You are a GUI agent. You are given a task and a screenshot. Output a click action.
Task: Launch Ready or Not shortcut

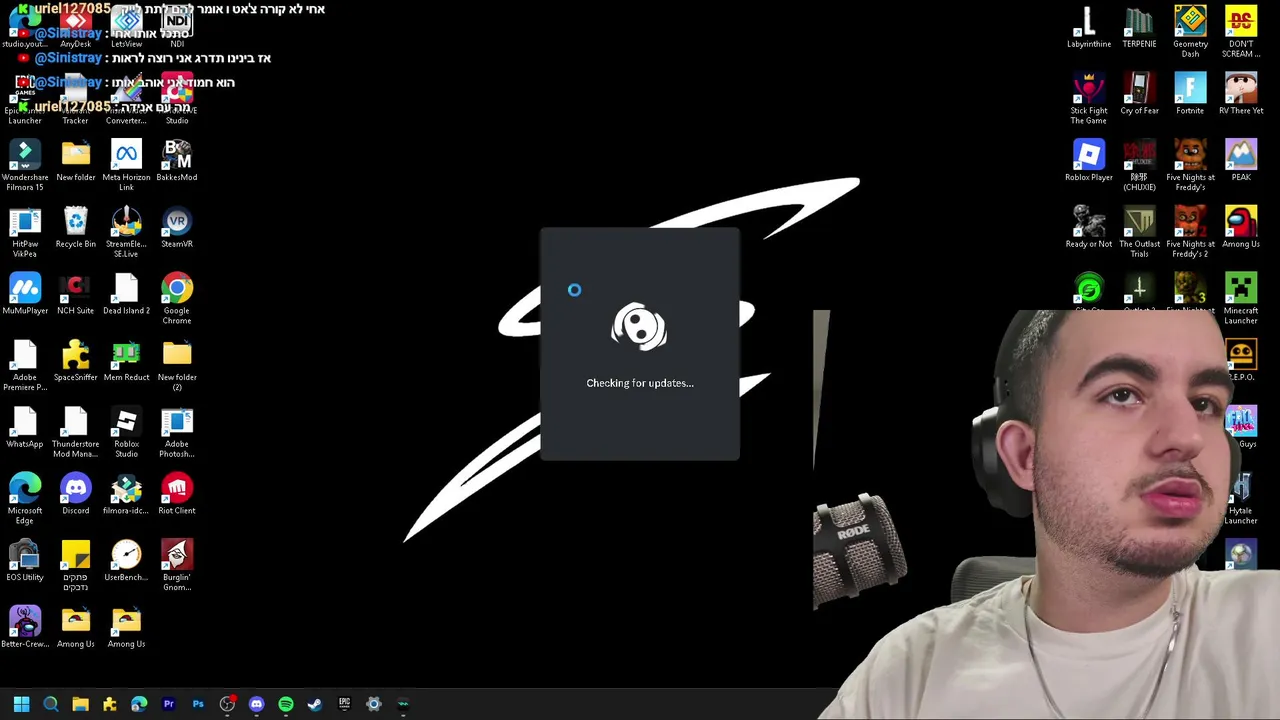click(x=1089, y=227)
